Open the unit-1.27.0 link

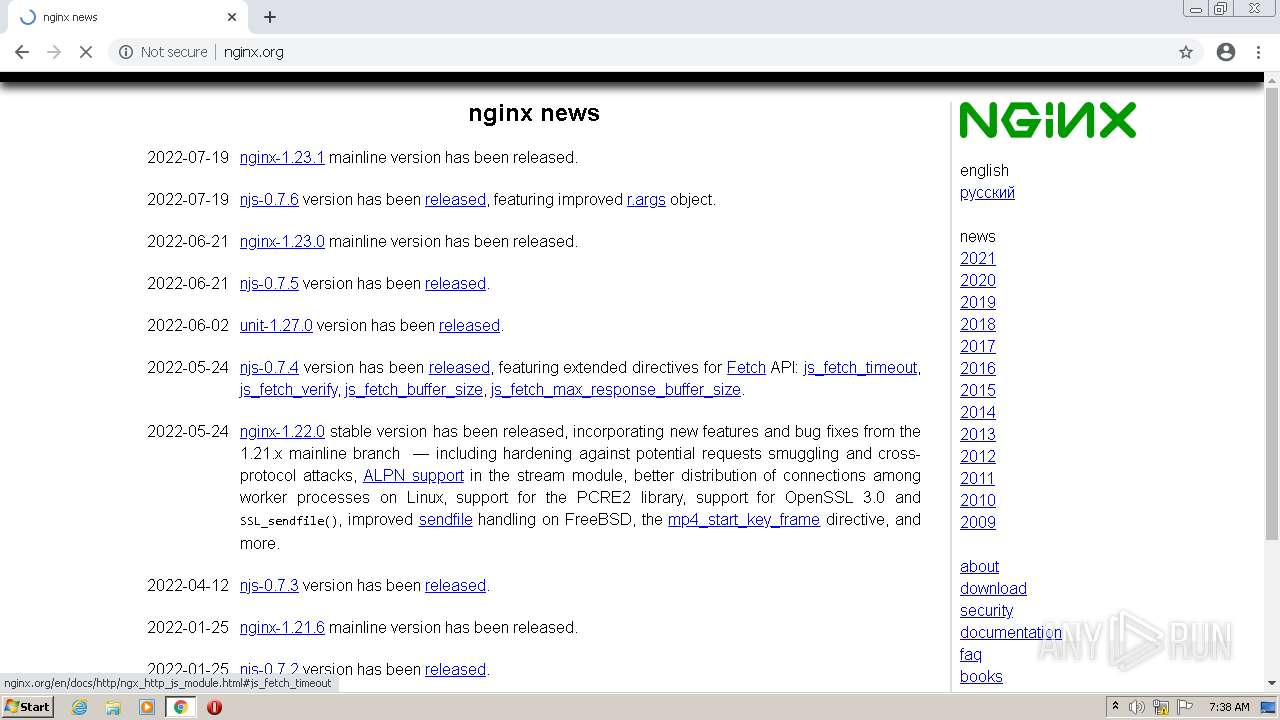coord(276,325)
